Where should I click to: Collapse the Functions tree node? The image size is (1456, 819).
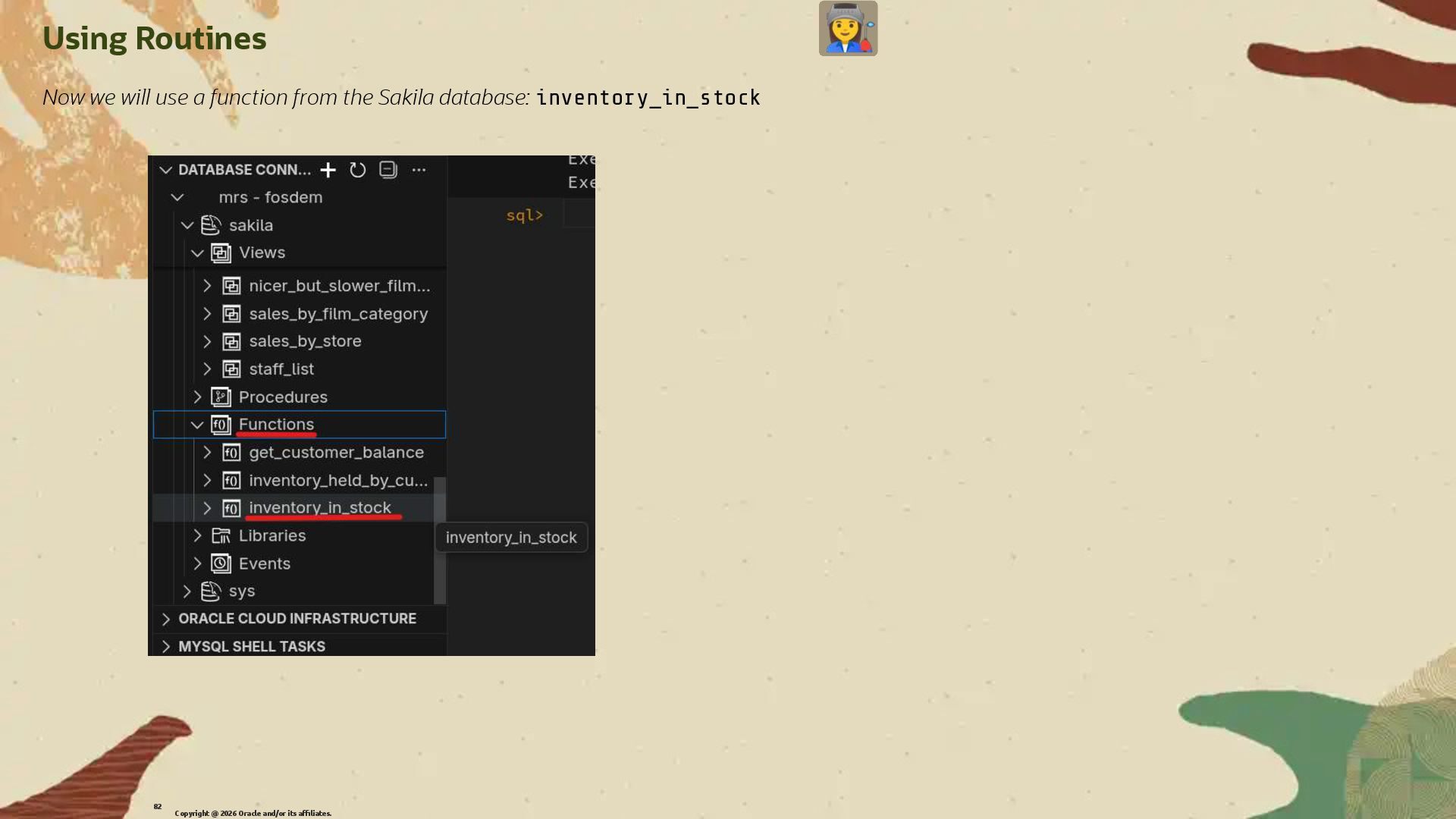click(197, 425)
